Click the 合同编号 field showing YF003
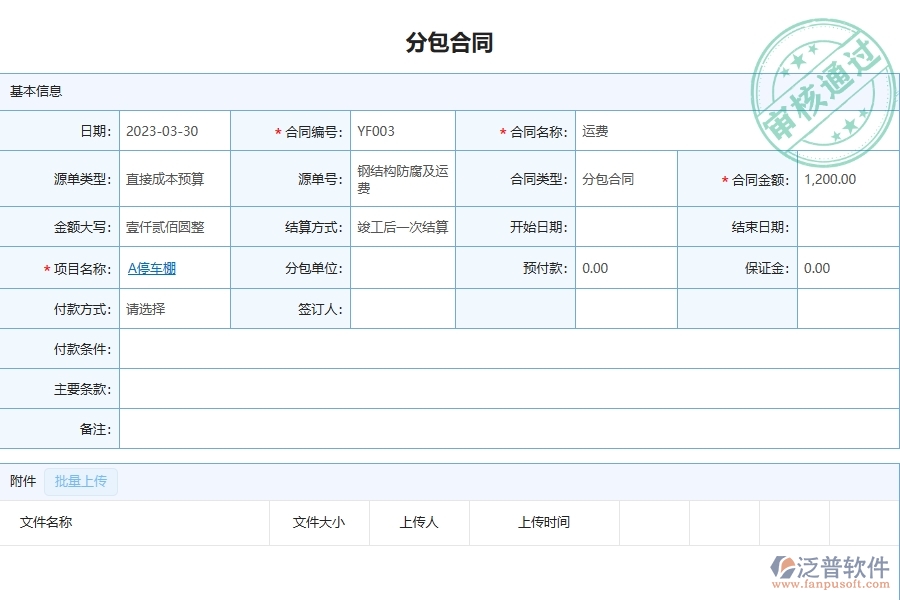Viewport: 900px width, 600px height. click(x=400, y=131)
